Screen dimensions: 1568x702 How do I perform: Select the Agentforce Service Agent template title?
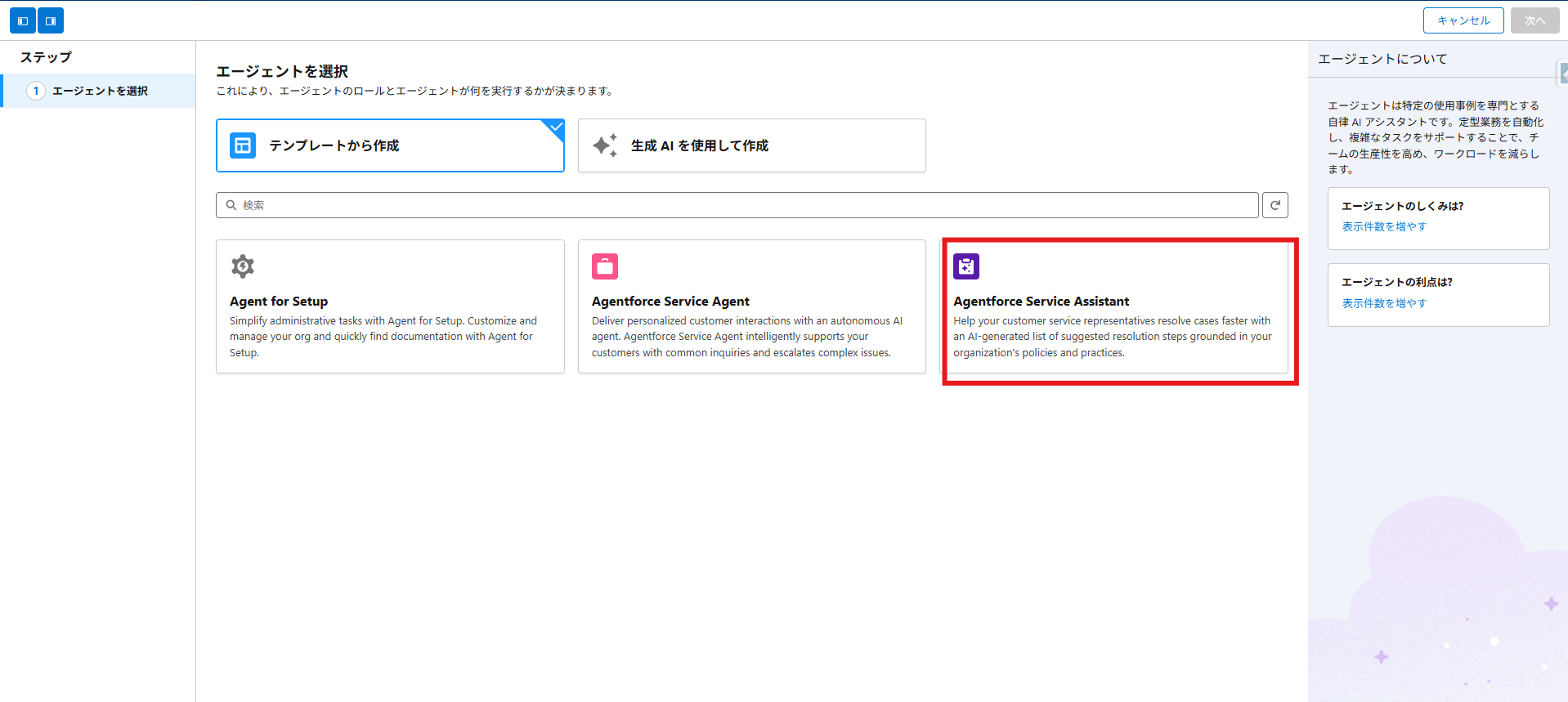[x=670, y=302]
